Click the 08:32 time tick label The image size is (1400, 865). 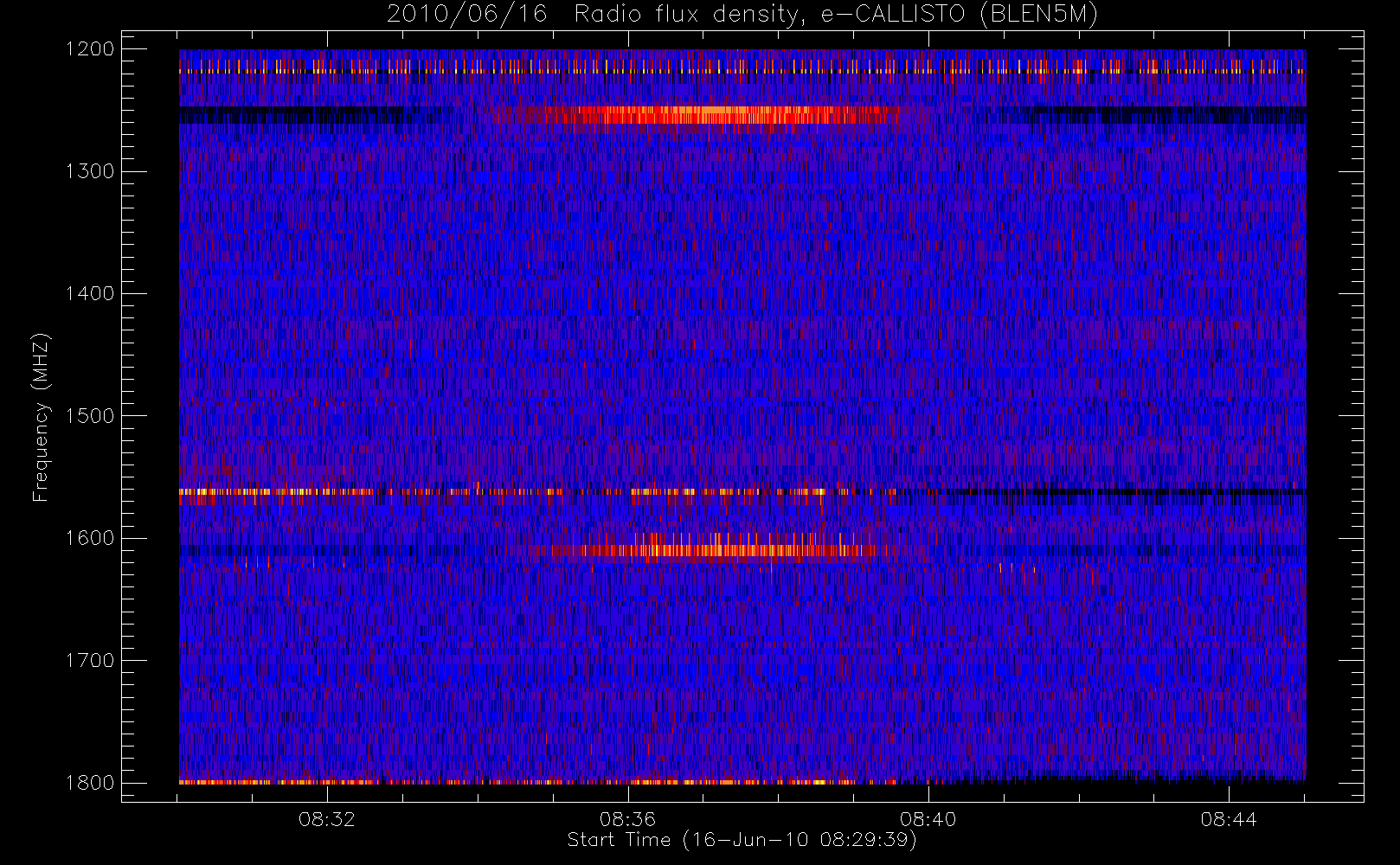click(x=327, y=819)
